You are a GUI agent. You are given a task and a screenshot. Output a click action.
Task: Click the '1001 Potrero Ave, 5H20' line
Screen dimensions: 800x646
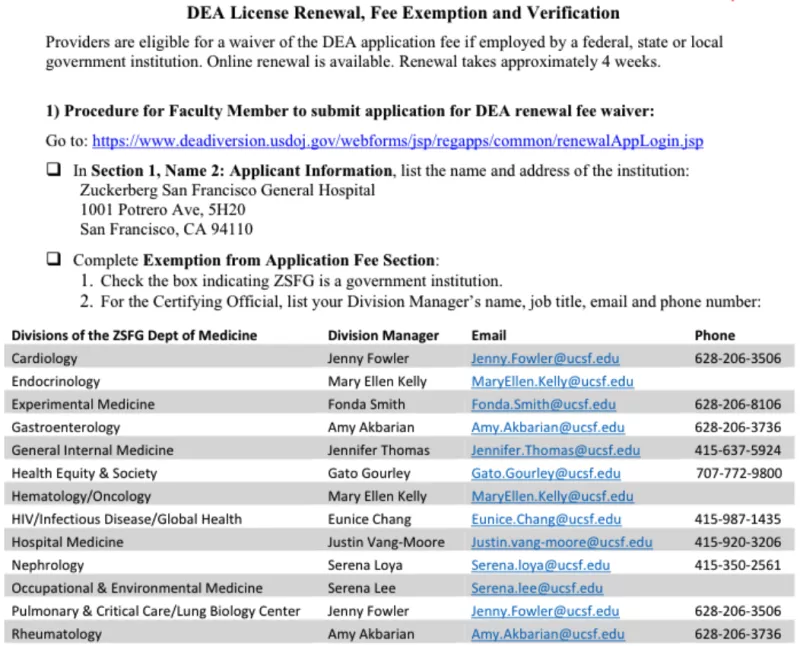coord(163,209)
